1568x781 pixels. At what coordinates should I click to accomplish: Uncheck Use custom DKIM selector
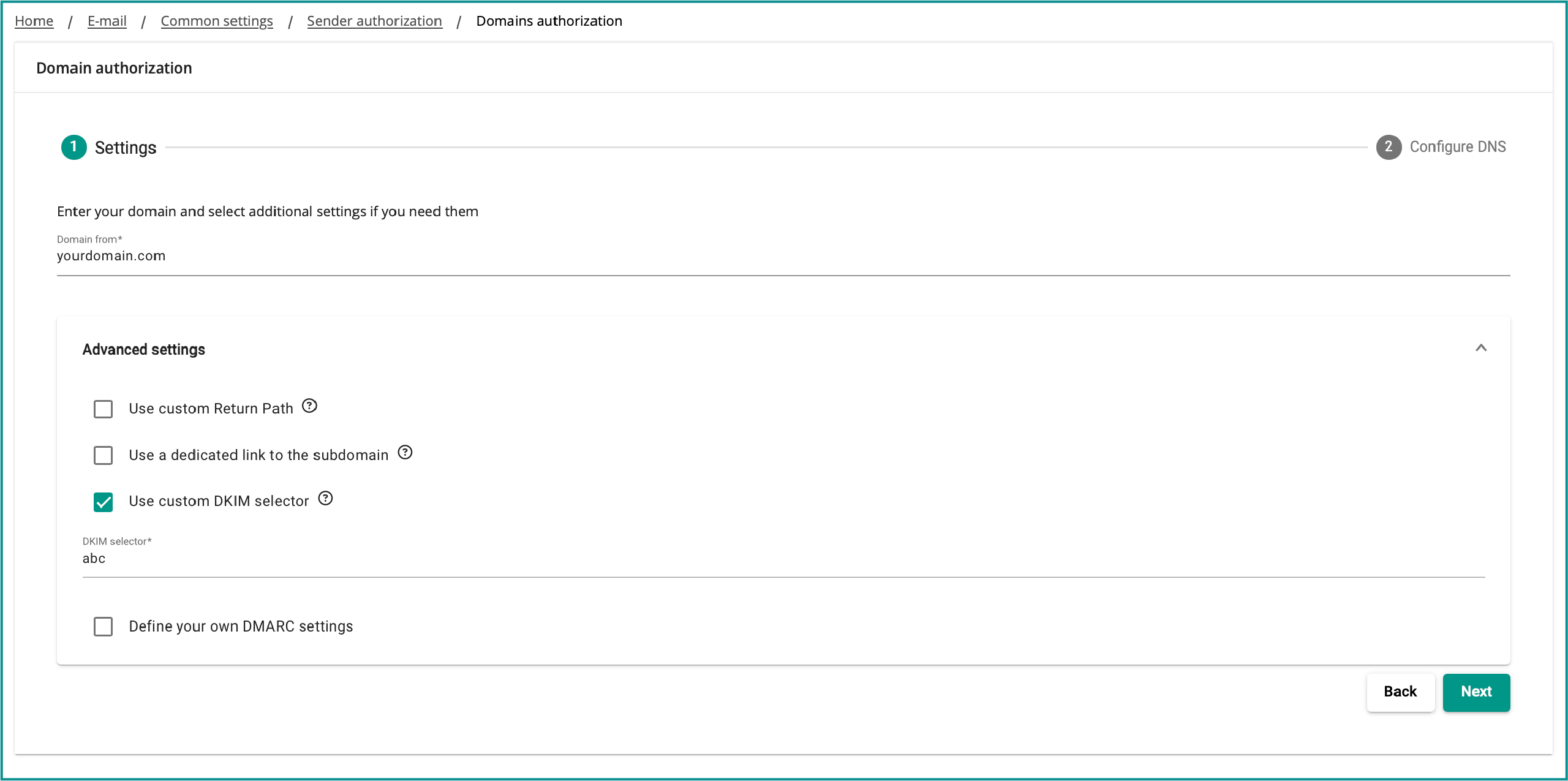click(104, 502)
